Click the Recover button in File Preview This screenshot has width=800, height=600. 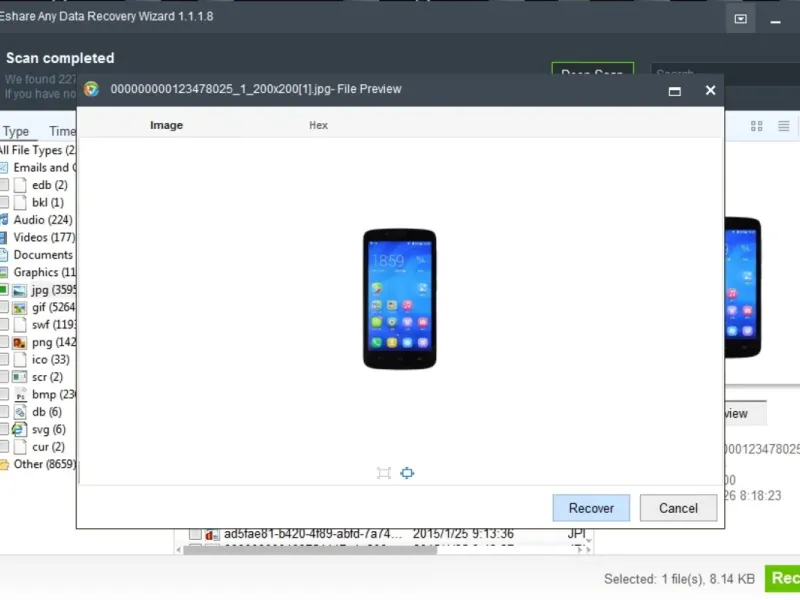(591, 508)
